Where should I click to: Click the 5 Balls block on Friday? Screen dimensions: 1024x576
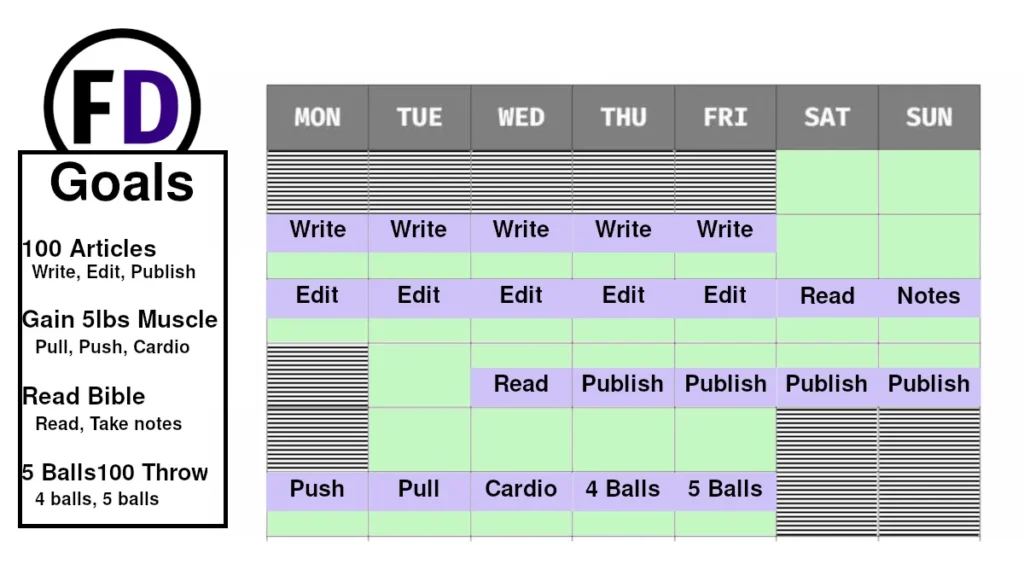click(x=726, y=491)
